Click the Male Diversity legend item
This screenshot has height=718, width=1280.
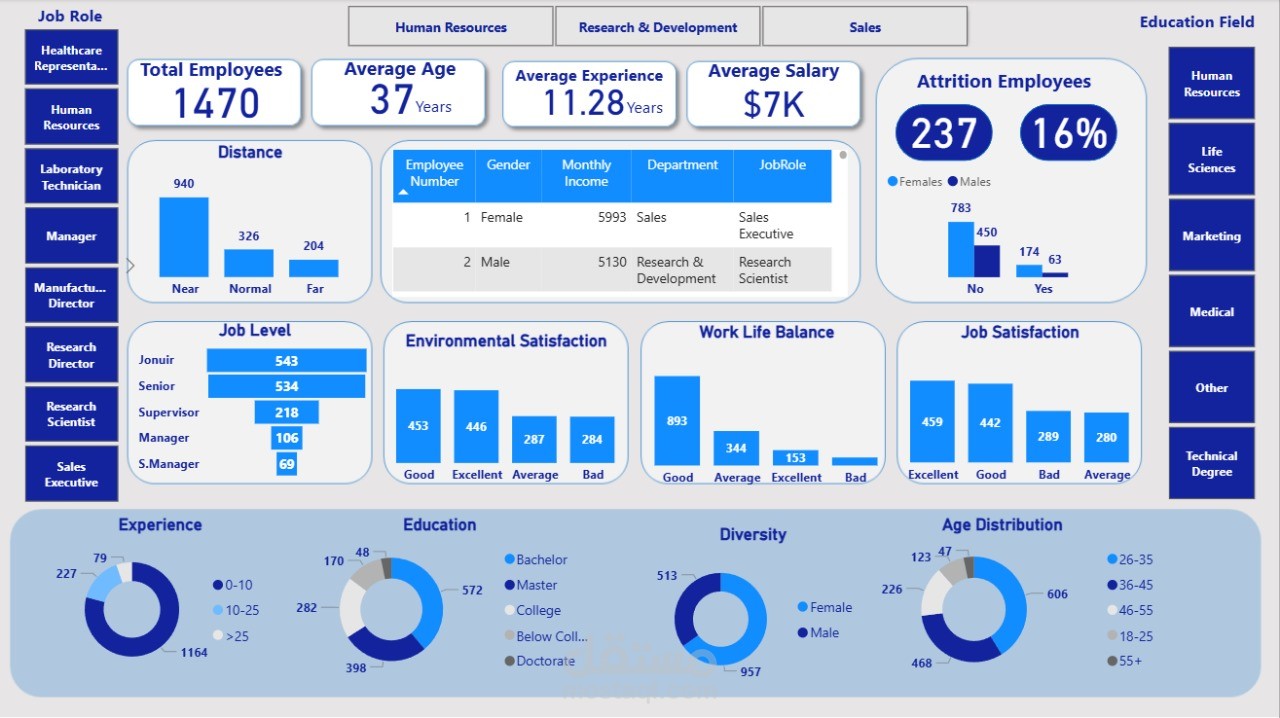818,633
